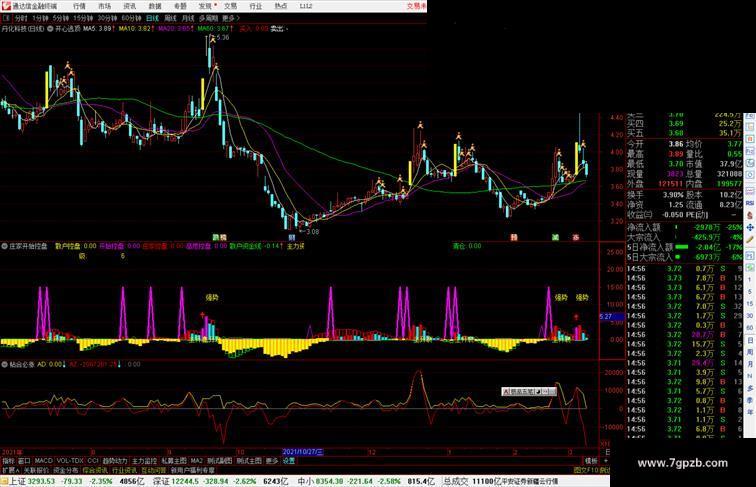Click the status bar leftmost yellow icon
Screen dimensions: 756x487
point(4,481)
